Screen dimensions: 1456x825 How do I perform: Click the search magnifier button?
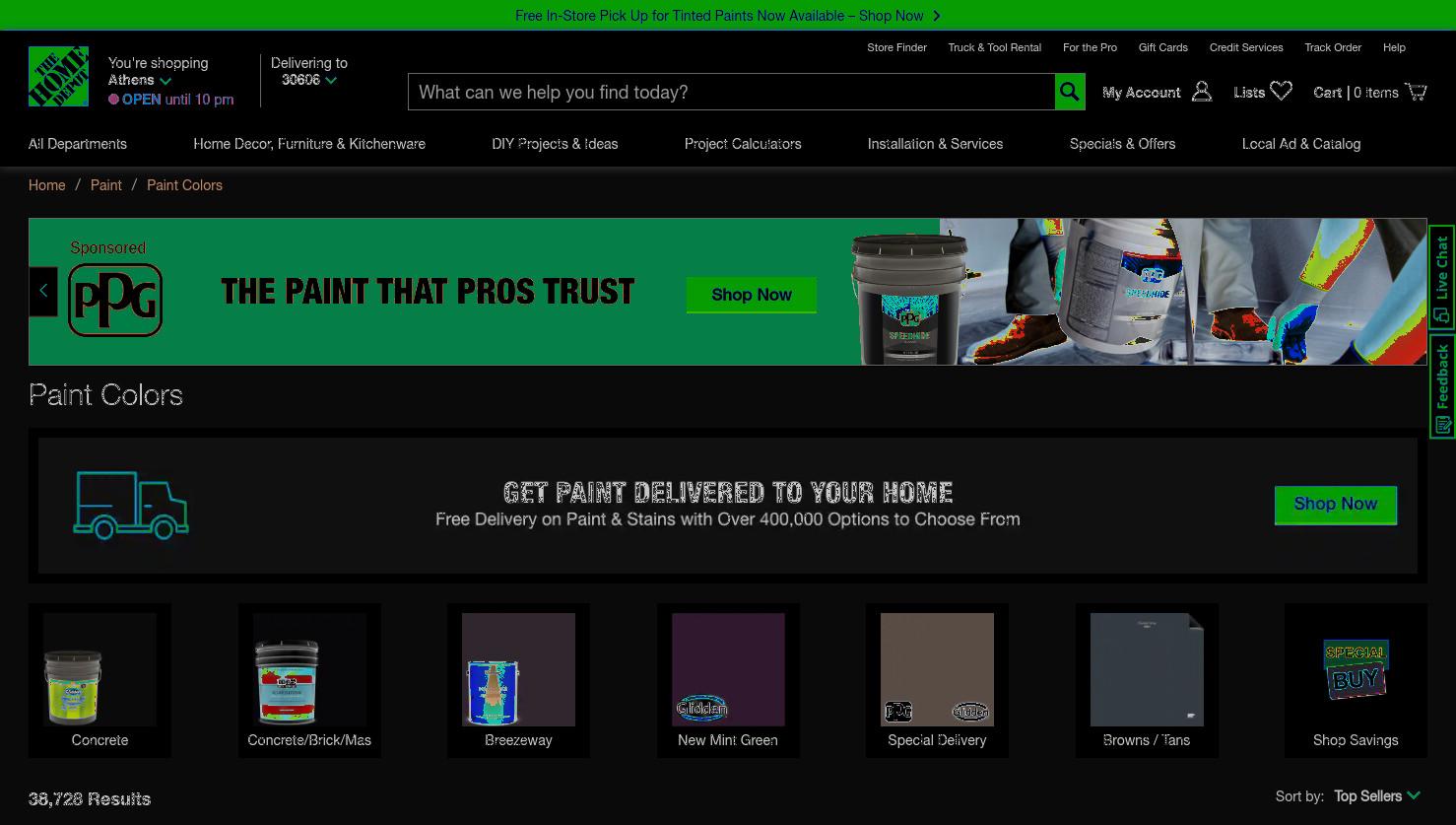click(x=1069, y=92)
